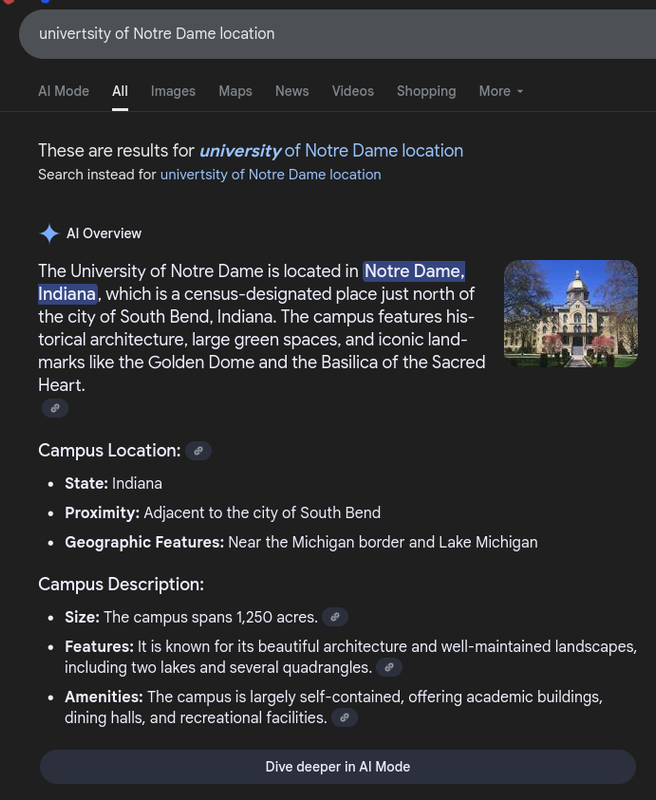Open the Maps tab
The image size is (656, 800).
tap(235, 91)
